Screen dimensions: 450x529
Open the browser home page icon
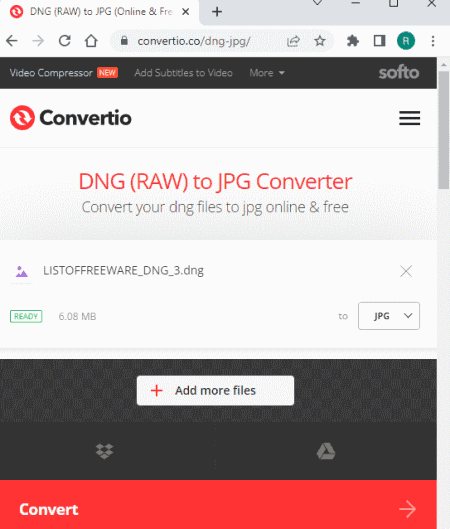pos(91,41)
